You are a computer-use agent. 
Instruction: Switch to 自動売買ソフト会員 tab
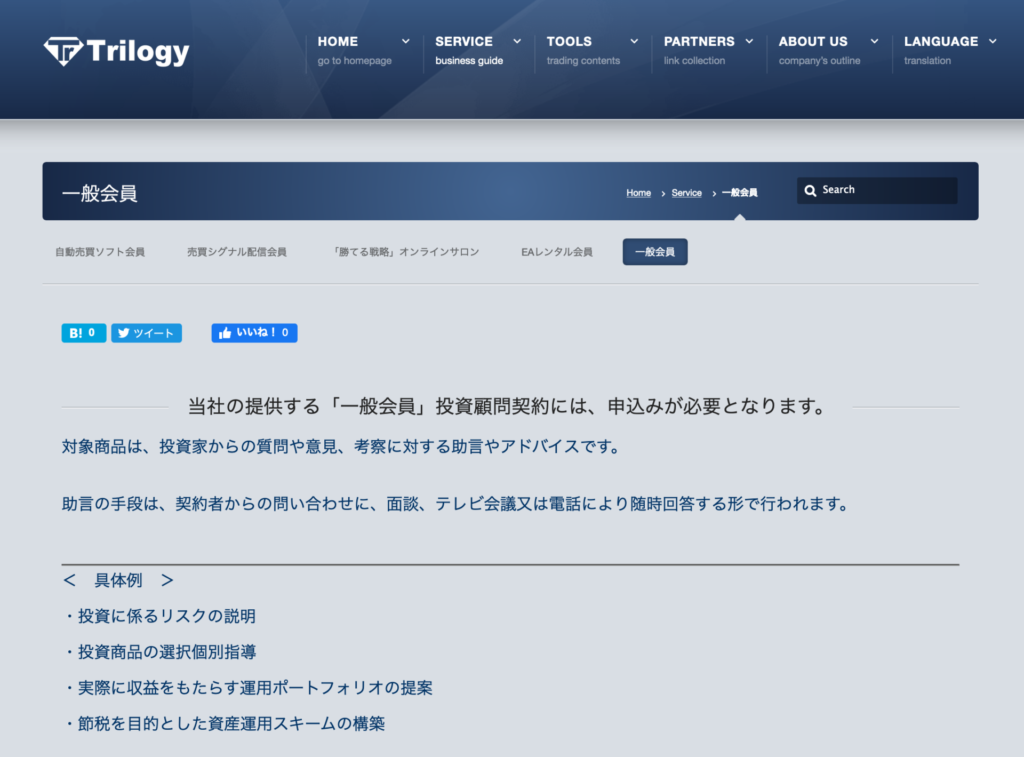[x=100, y=252]
